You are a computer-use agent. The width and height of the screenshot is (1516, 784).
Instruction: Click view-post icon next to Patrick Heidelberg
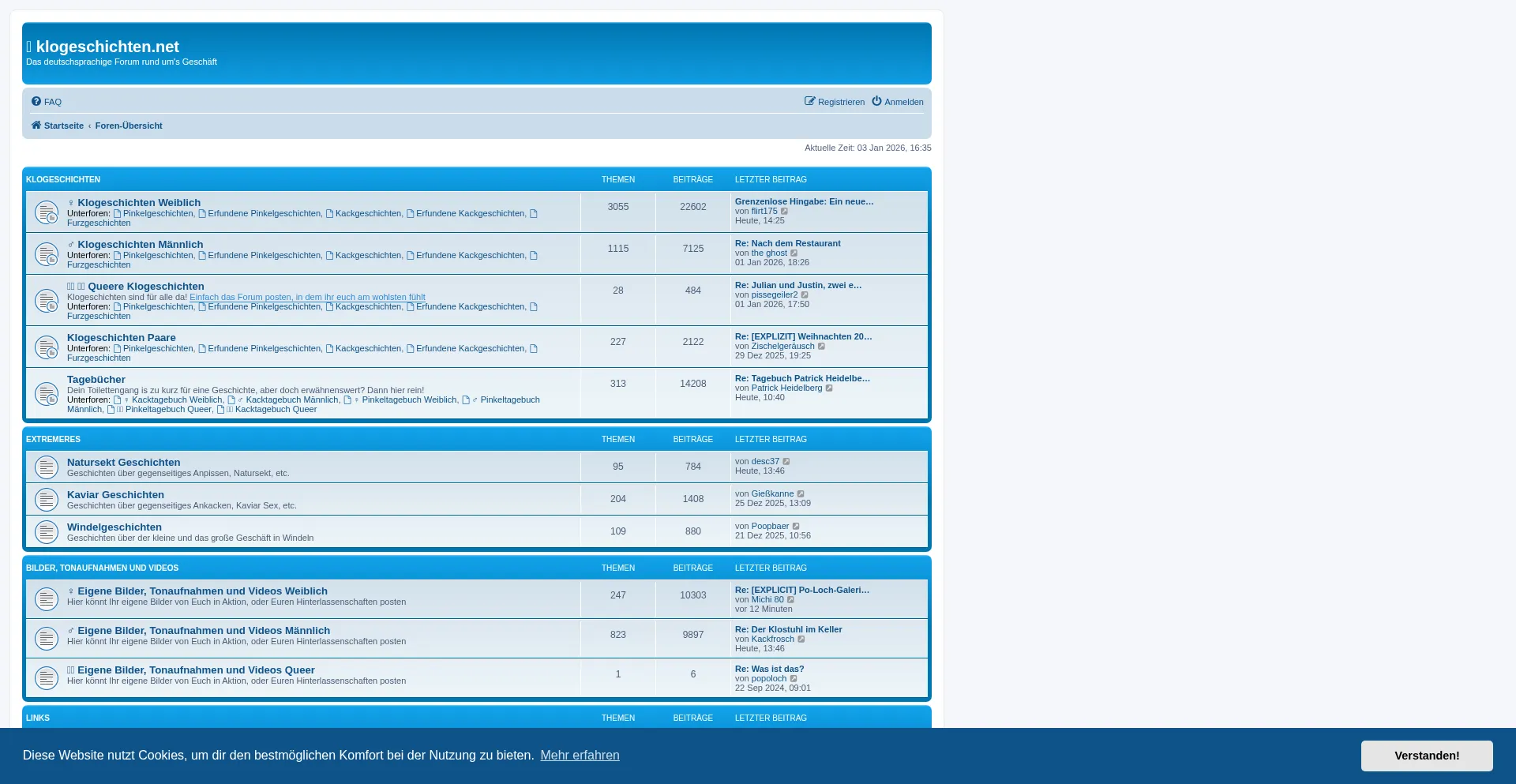pyautogui.click(x=830, y=388)
